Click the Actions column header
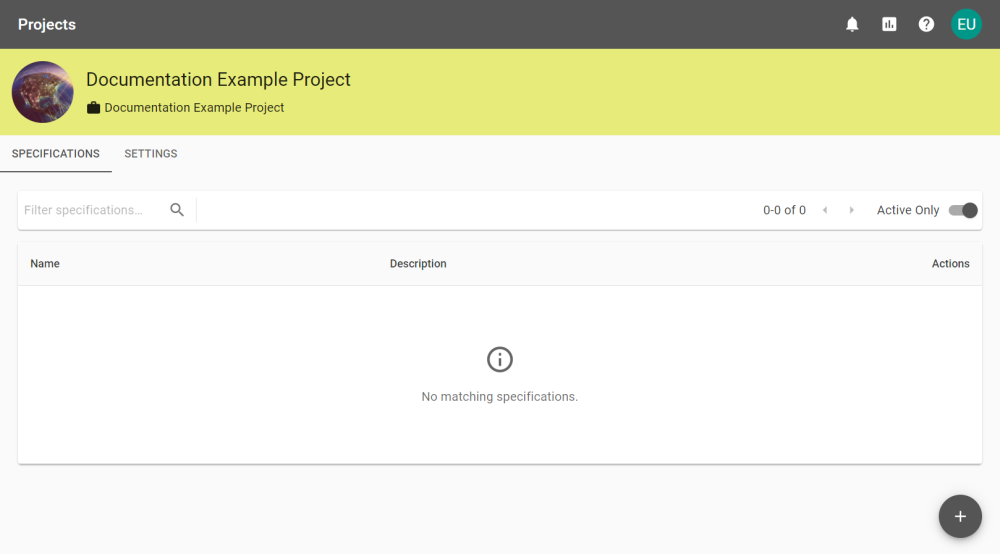This screenshot has width=1000, height=554. pos(950,263)
